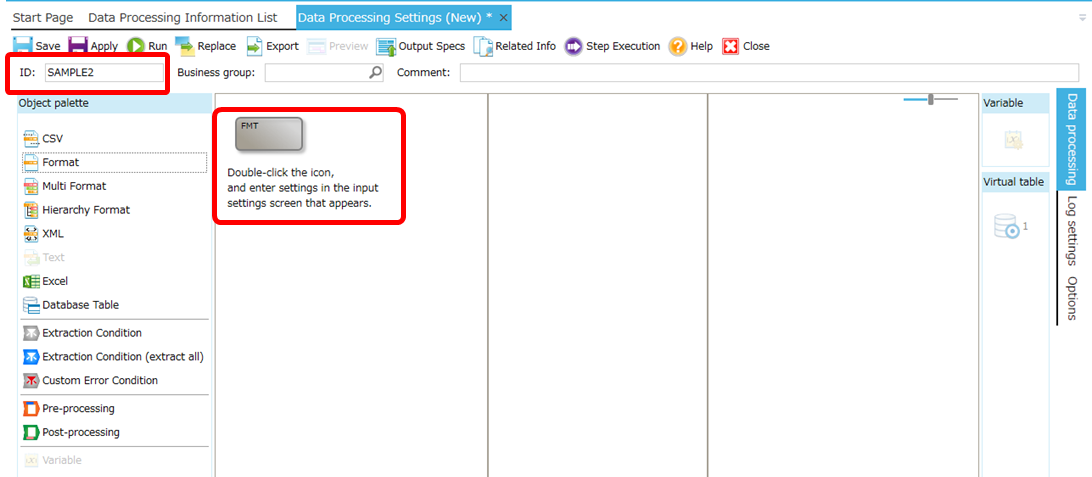Open Output Specs from the toolbar

[x=420, y=46]
